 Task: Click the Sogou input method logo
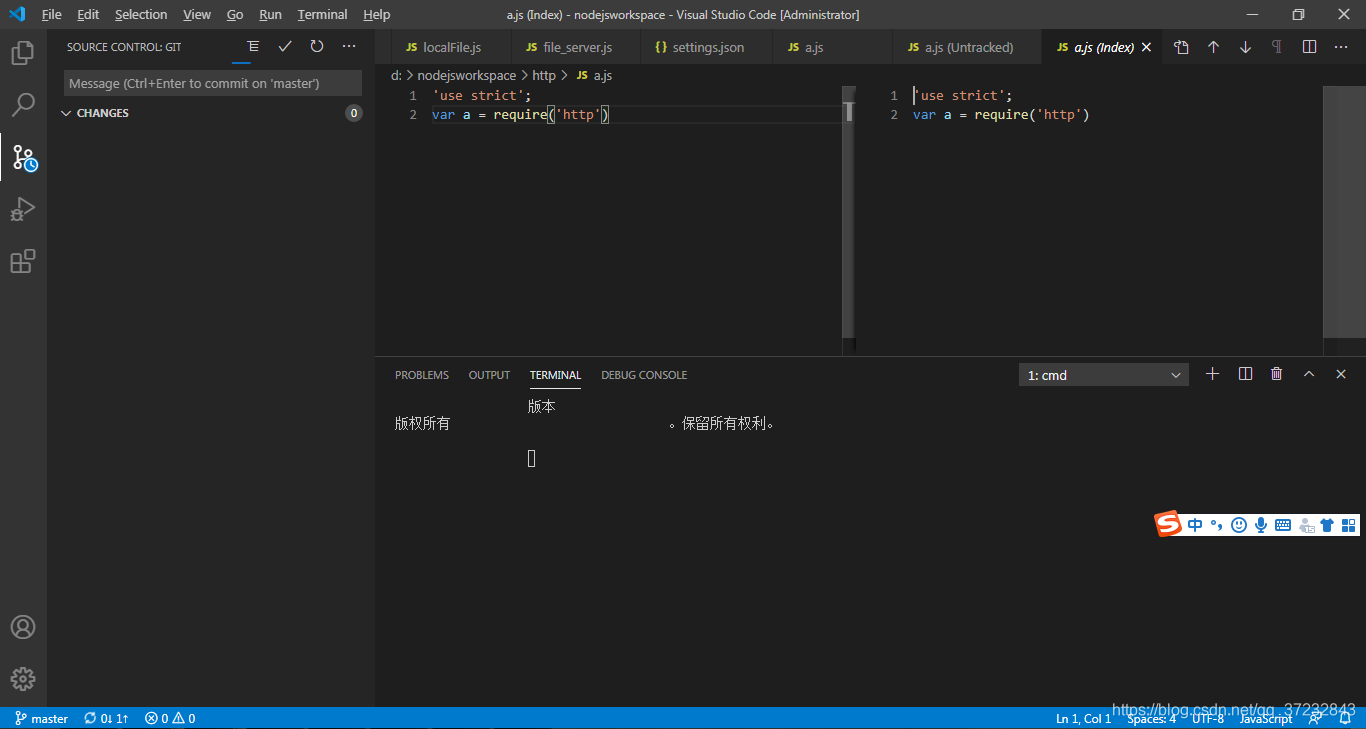[x=1168, y=524]
